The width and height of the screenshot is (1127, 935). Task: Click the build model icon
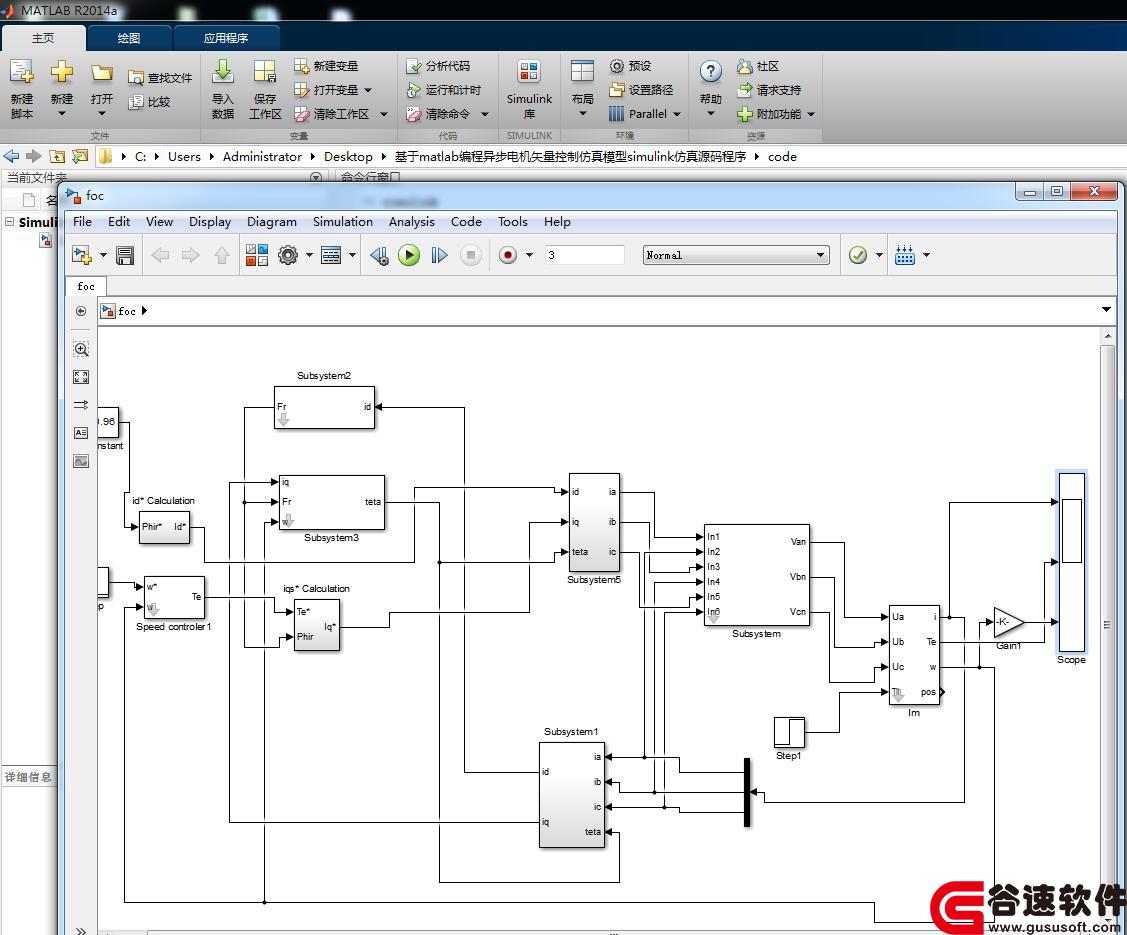(x=905, y=255)
